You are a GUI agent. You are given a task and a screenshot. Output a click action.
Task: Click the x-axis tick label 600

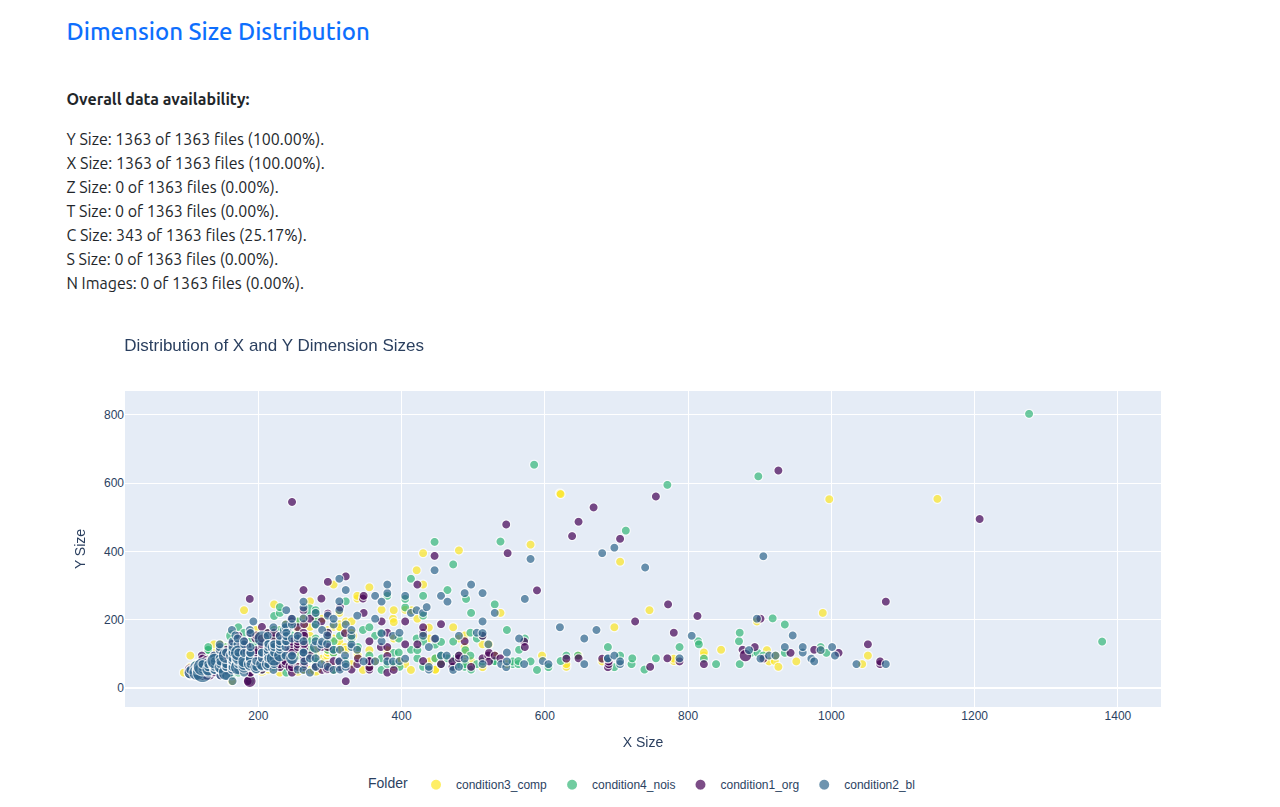click(x=545, y=716)
